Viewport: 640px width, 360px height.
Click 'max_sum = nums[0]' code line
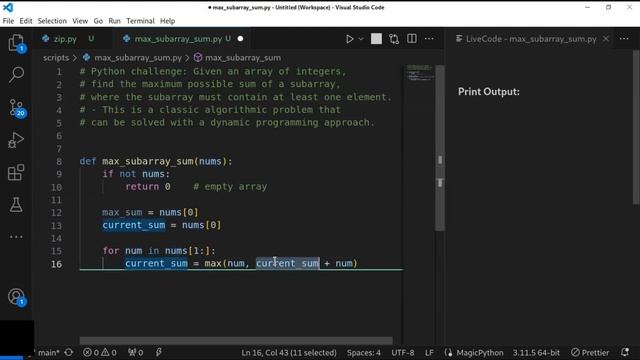tap(150, 212)
